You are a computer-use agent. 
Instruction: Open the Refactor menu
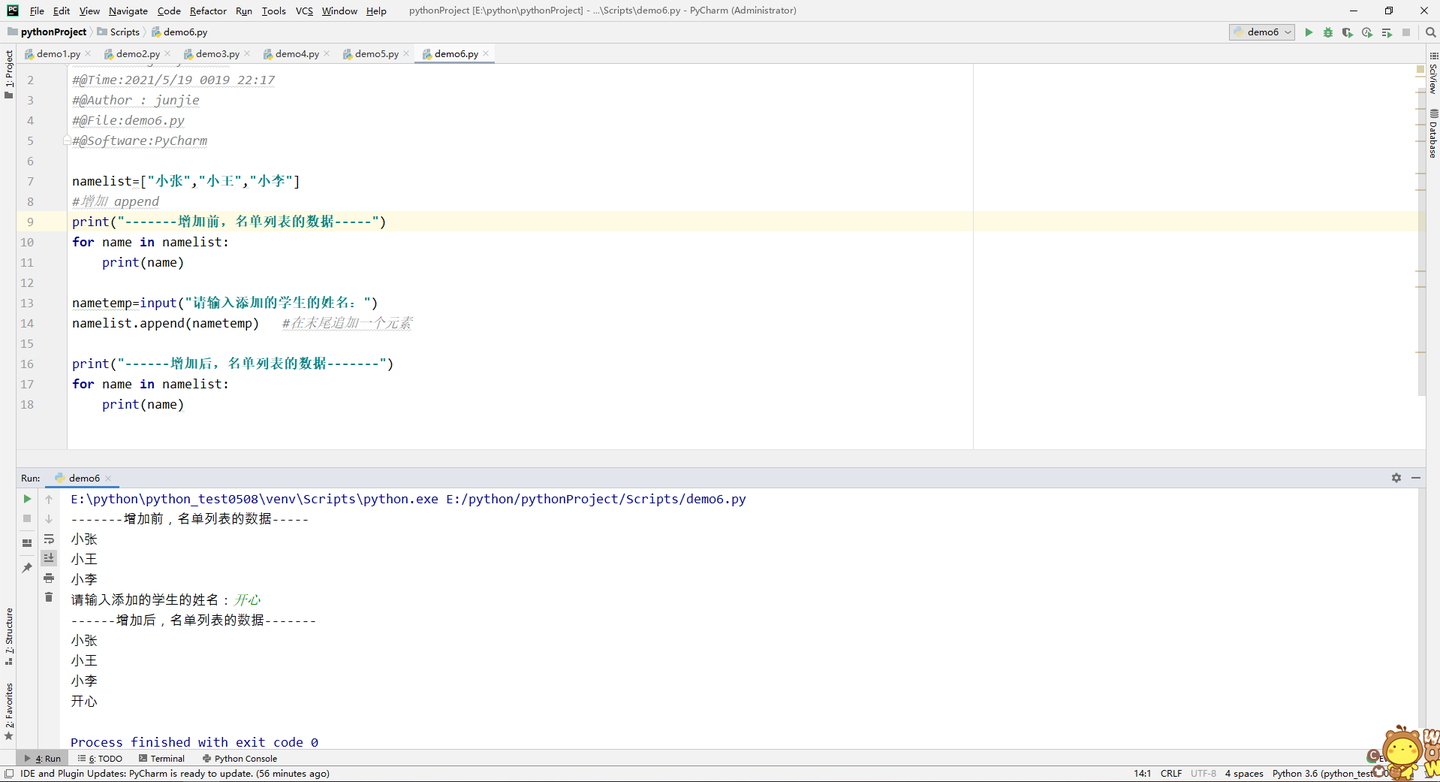(208, 11)
